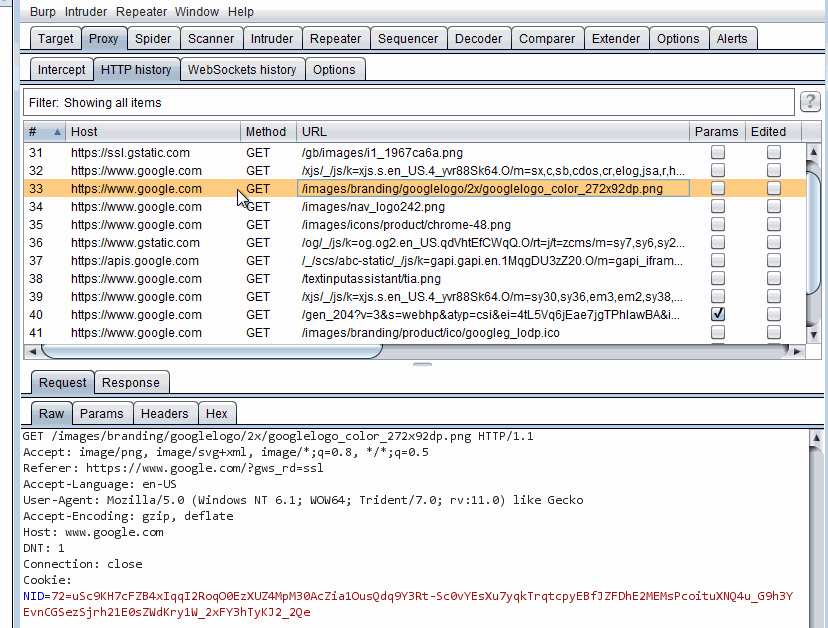Open the Filter: Showing all items bar
The image size is (828, 628).
pyautogui.click(x=409, y=102)
